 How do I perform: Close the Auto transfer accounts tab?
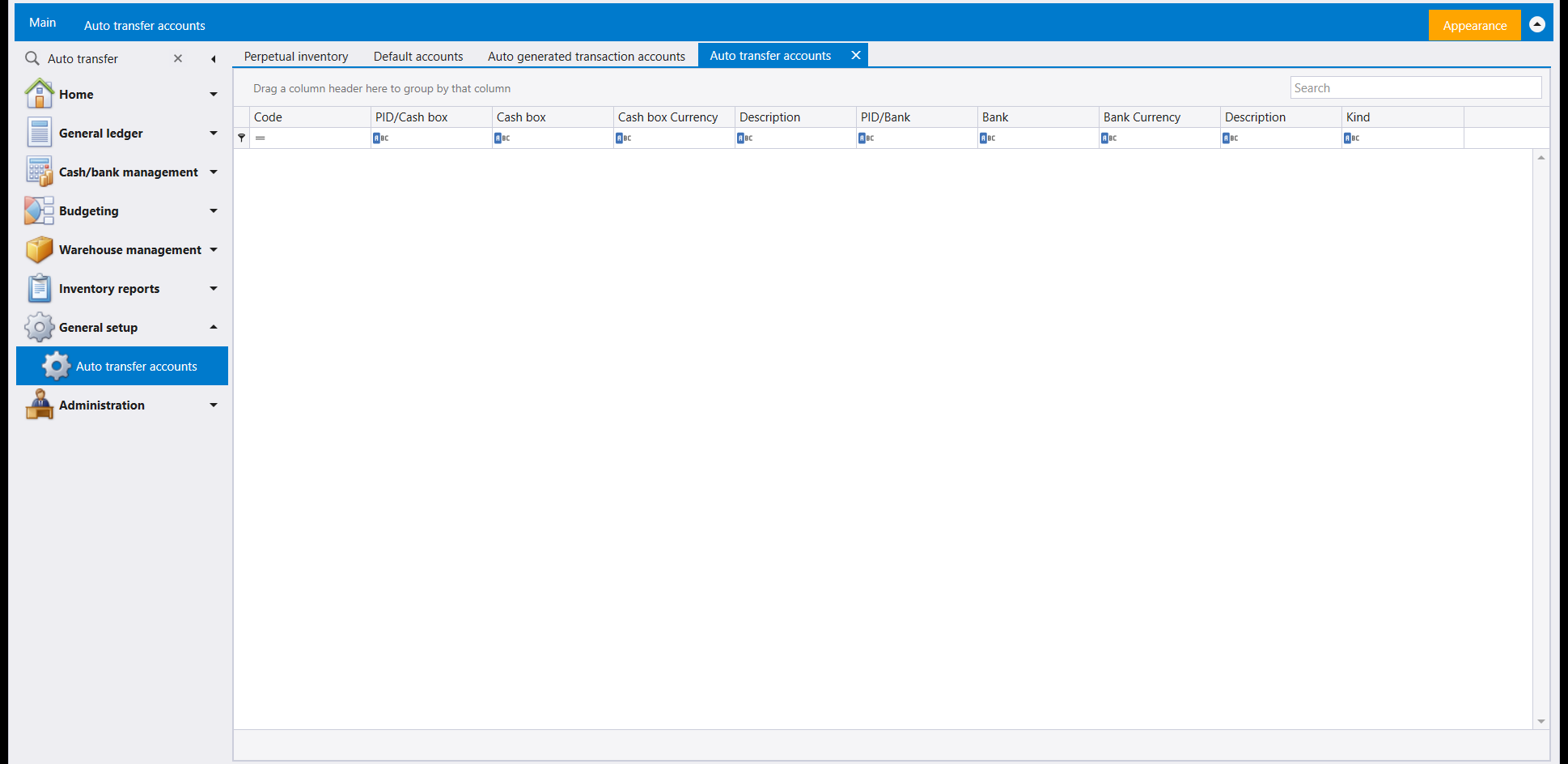pos(855,55)
